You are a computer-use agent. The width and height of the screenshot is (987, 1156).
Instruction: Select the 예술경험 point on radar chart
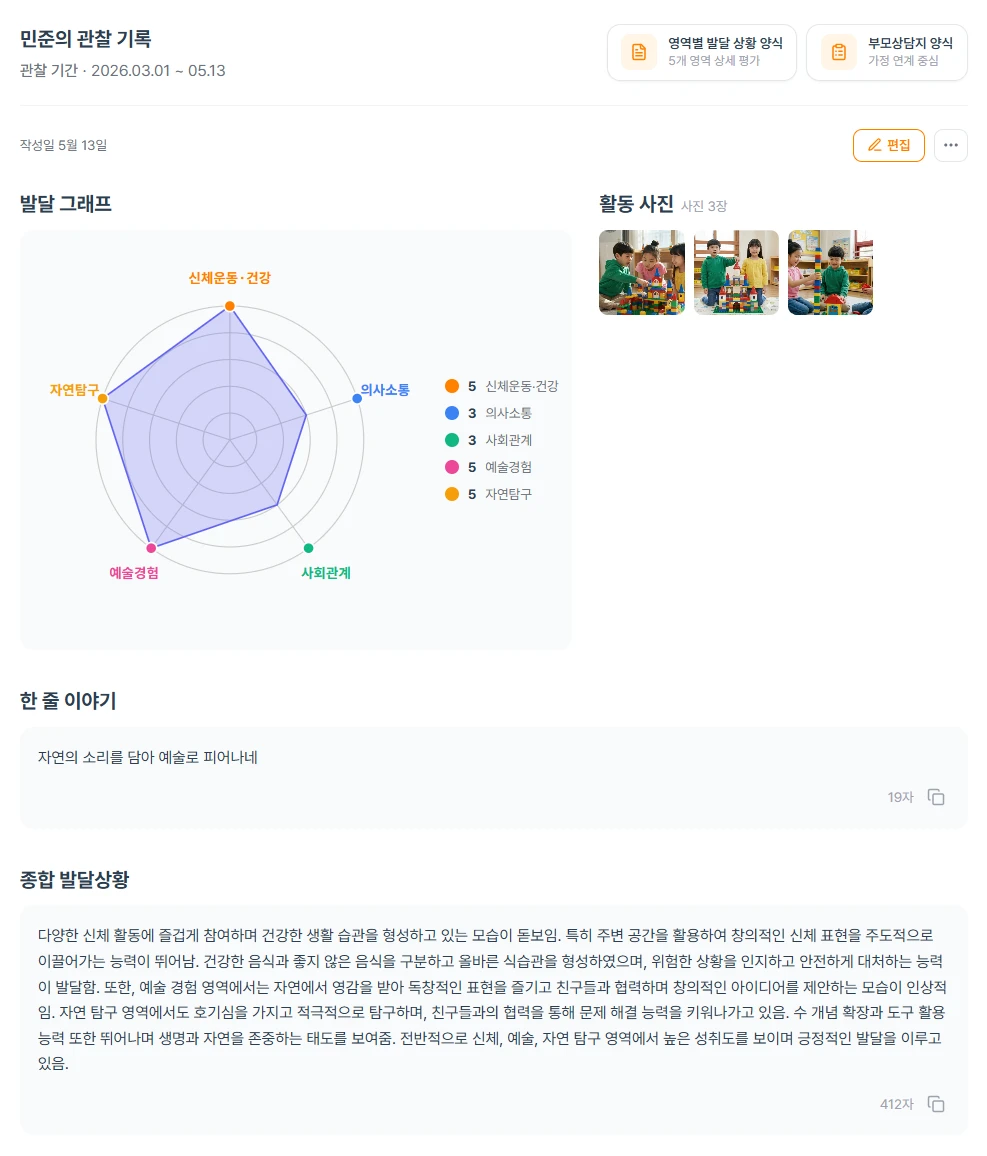(151, 548)
